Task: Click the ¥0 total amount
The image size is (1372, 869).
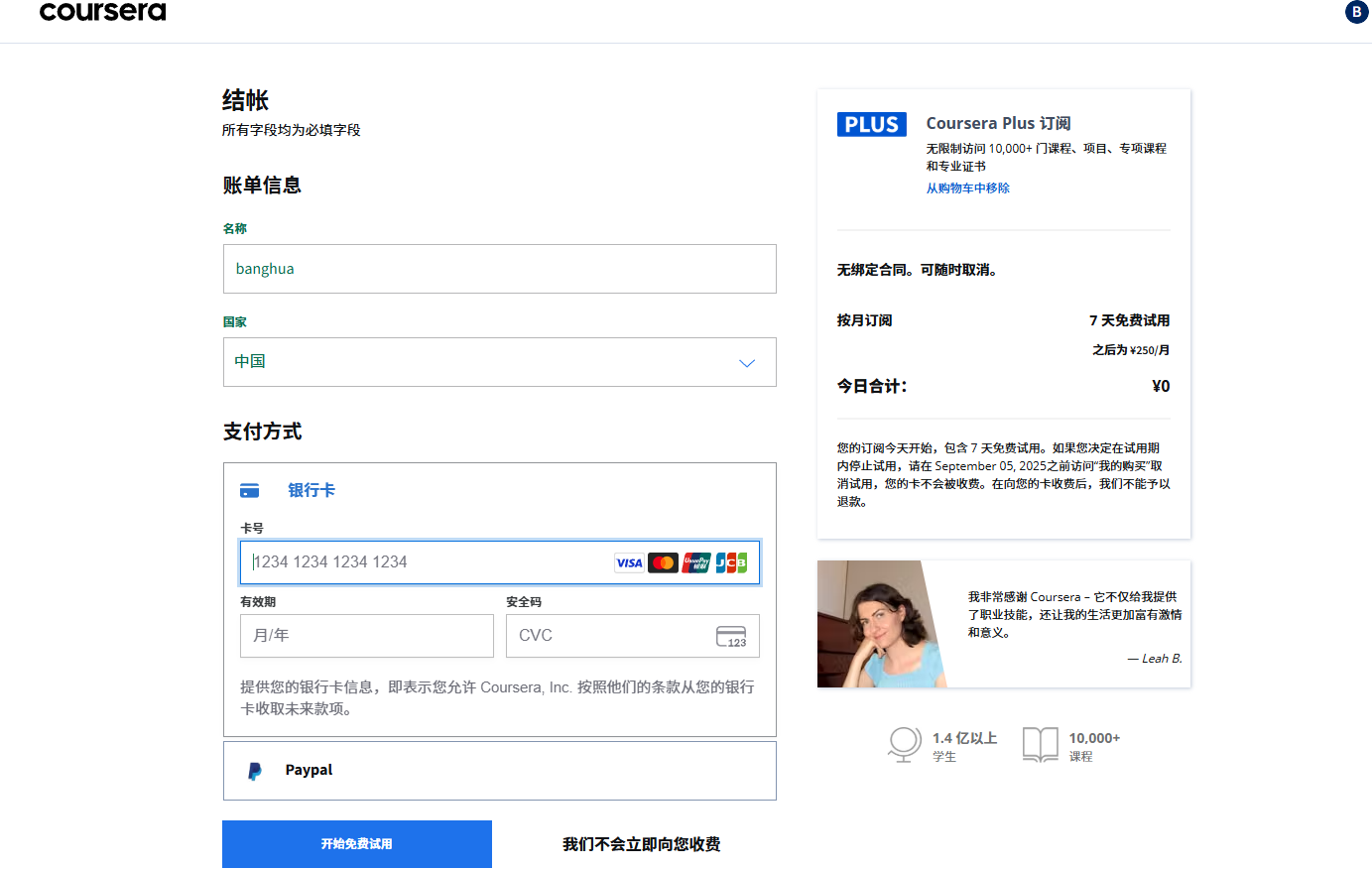Action: tap(1161, 386)
